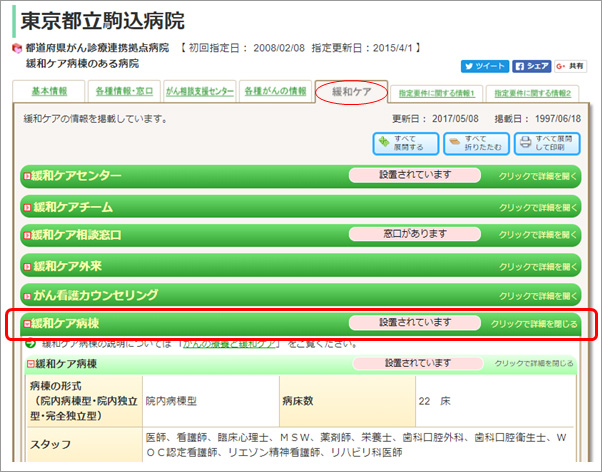Click クリックで詳細を開く on がん看護カウンセリング row
This screenshot has height=472, width=602.
(538, 296)
